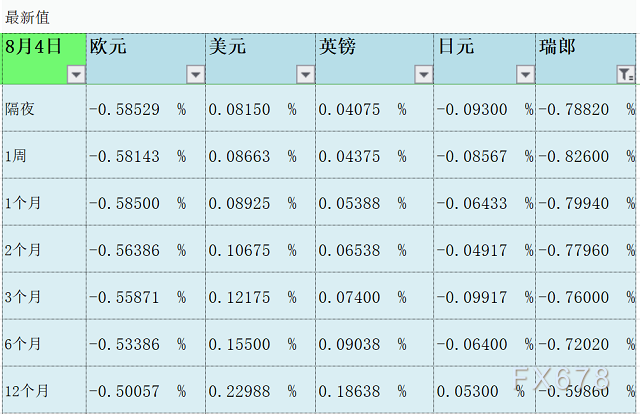Click the 最新值 title text
Image resolution: width=640 pixels, height=414 pixels.
point(27,18)
